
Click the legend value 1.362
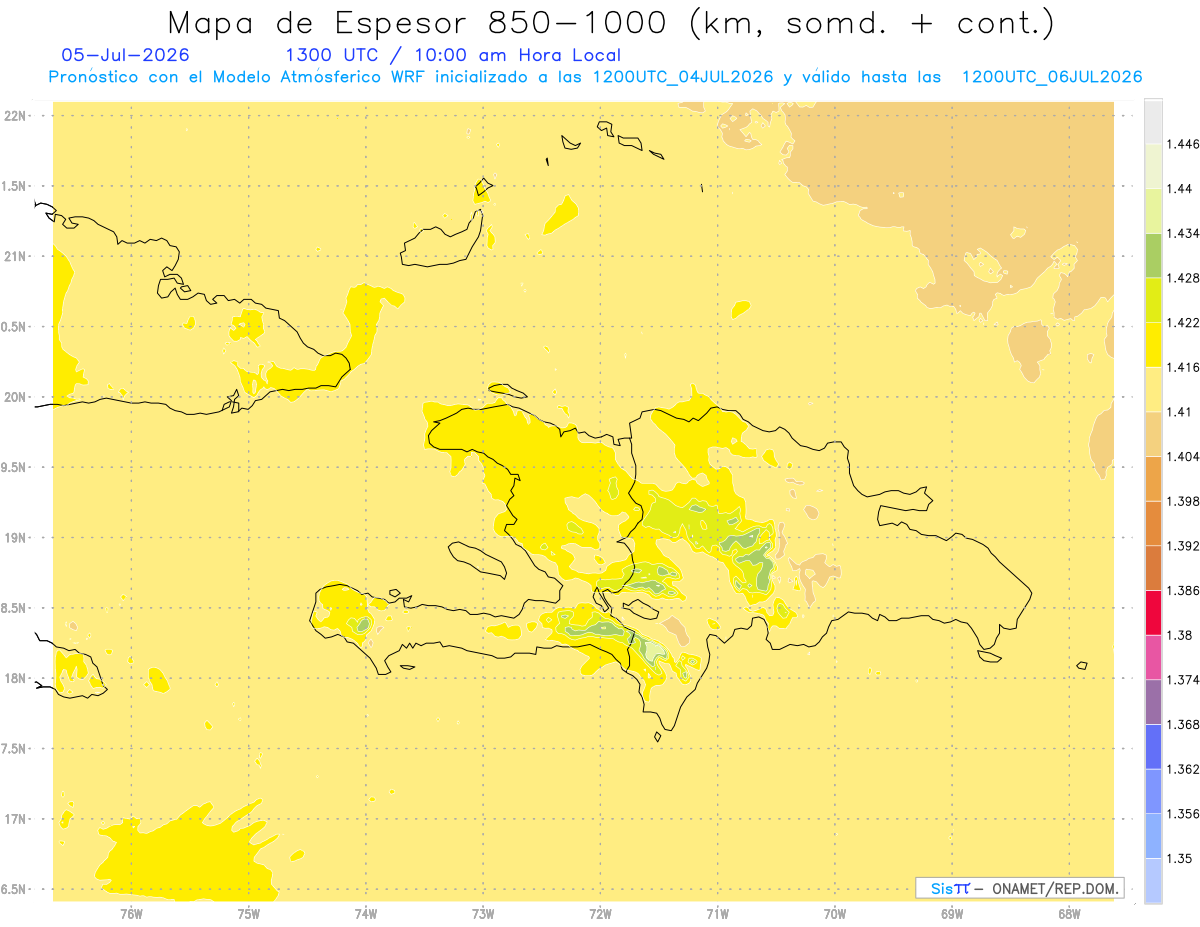pyautogui.click(x=1184, y=769)
